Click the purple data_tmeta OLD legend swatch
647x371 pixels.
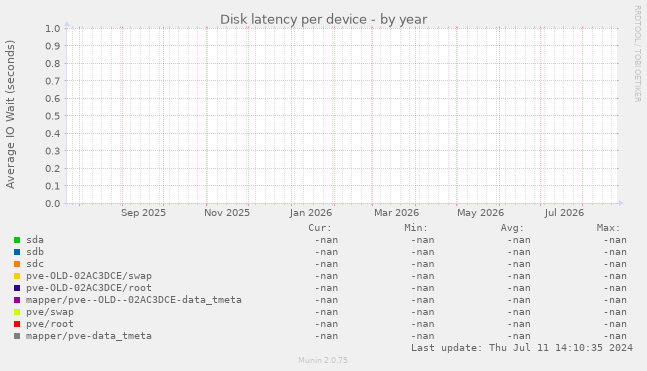(x=17, y=300)
